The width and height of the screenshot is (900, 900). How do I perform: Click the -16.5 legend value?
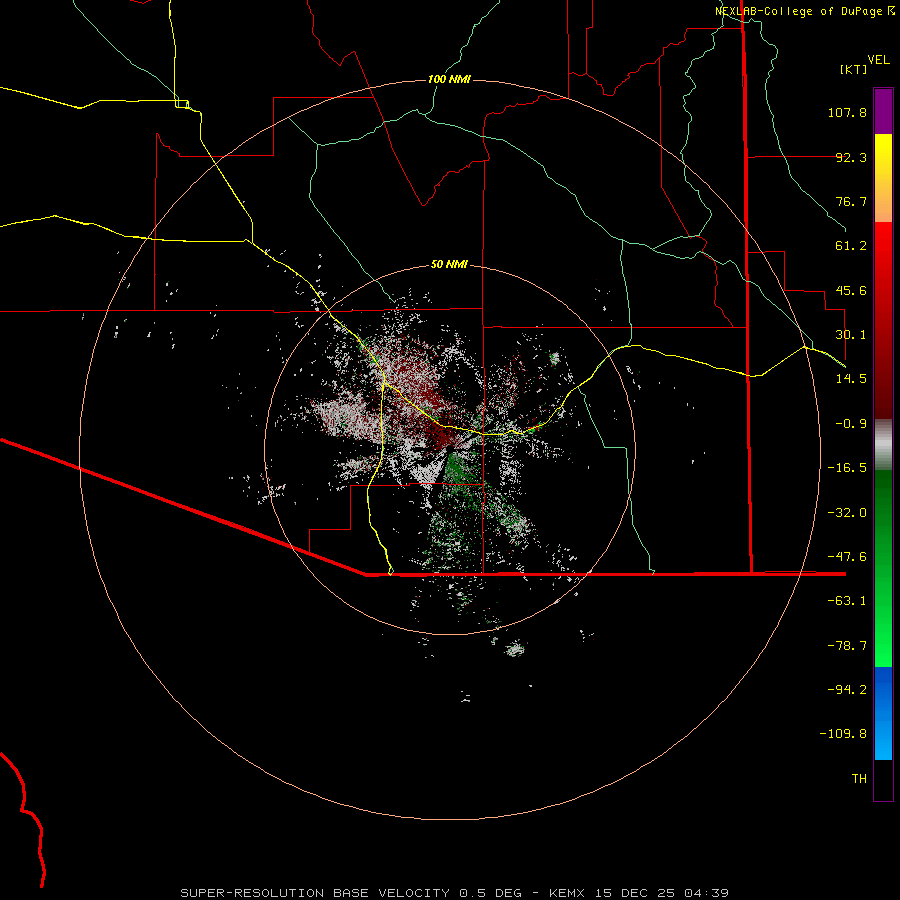(x=847, y=468)
